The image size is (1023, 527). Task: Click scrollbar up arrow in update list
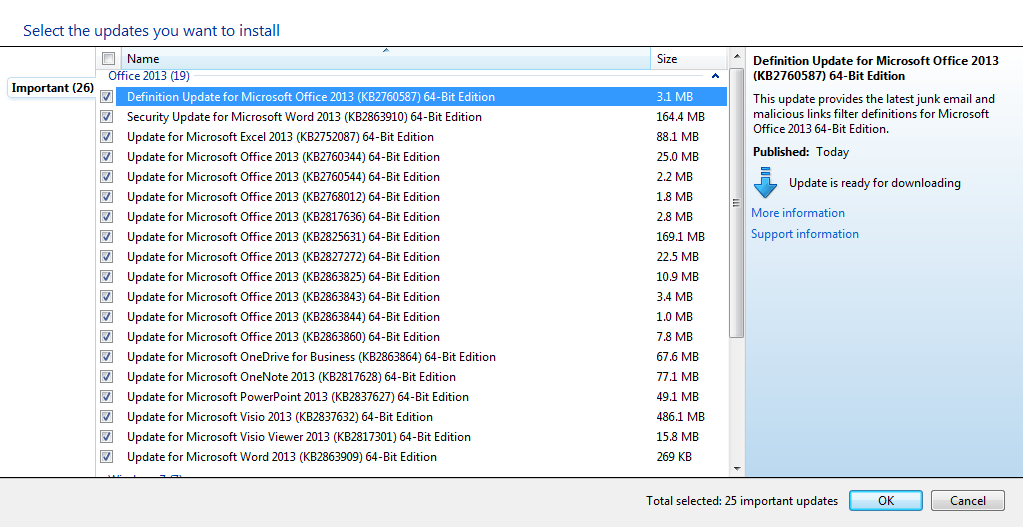[x=737, y=57]
